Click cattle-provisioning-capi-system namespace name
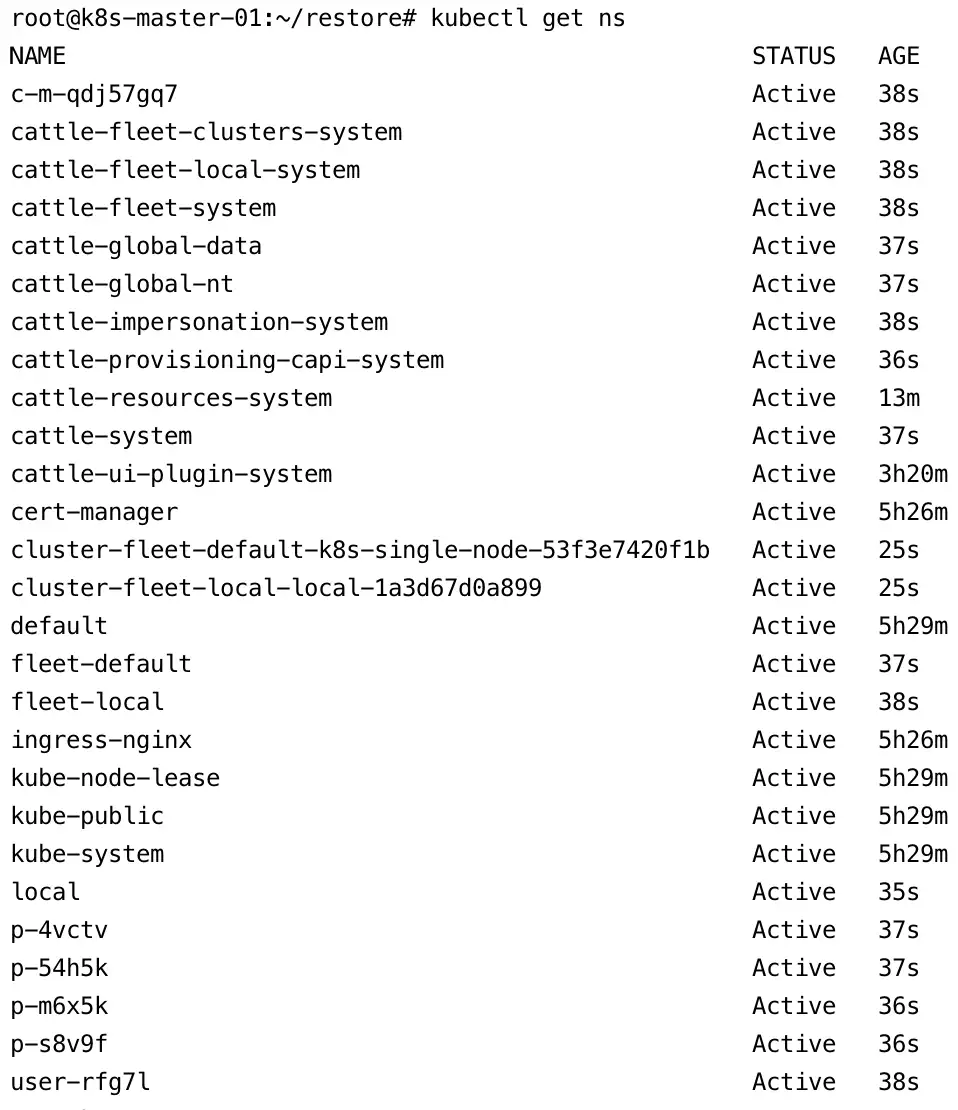 [x=227, y=360]
